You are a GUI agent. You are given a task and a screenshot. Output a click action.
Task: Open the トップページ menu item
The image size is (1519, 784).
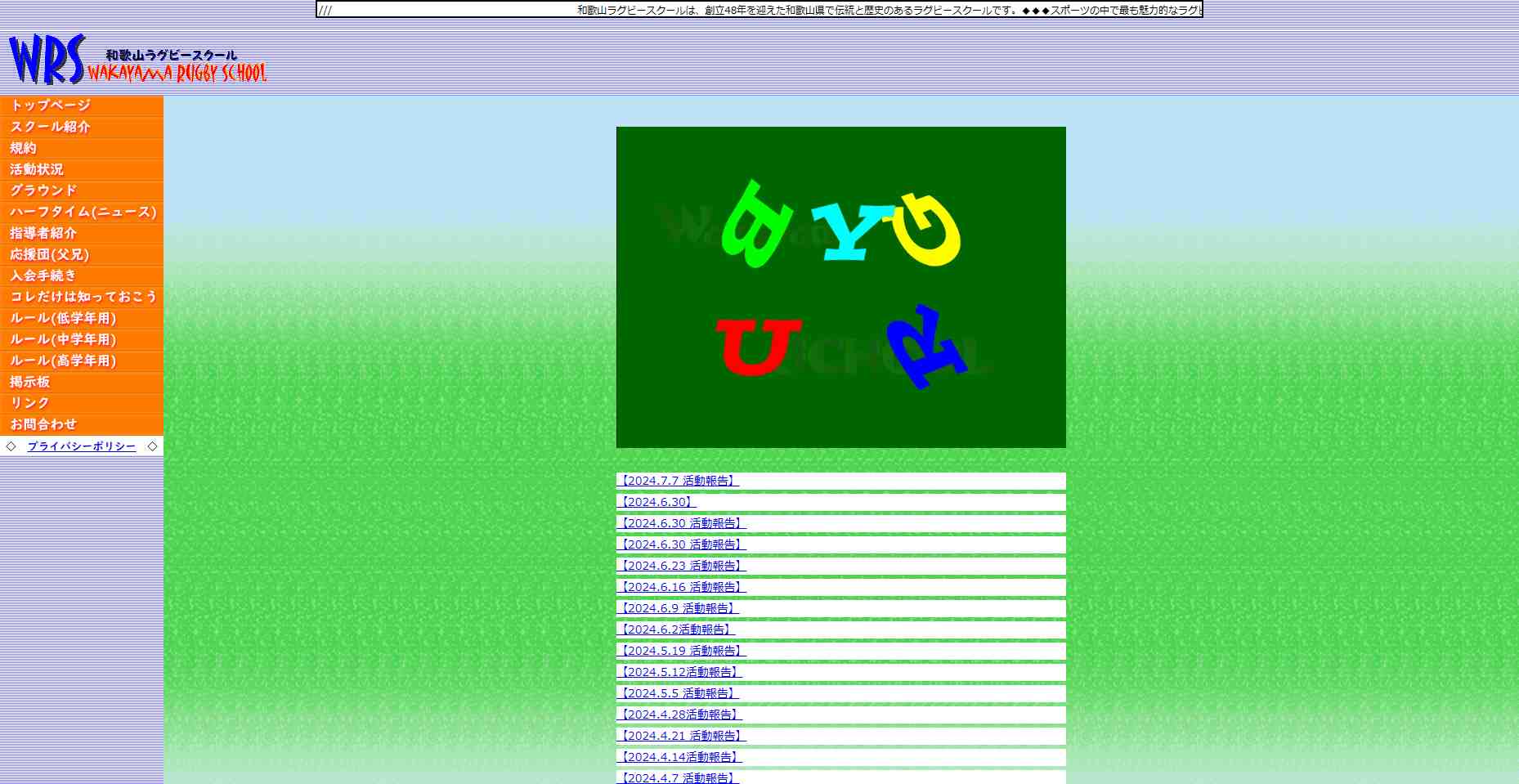pos(51,105)
